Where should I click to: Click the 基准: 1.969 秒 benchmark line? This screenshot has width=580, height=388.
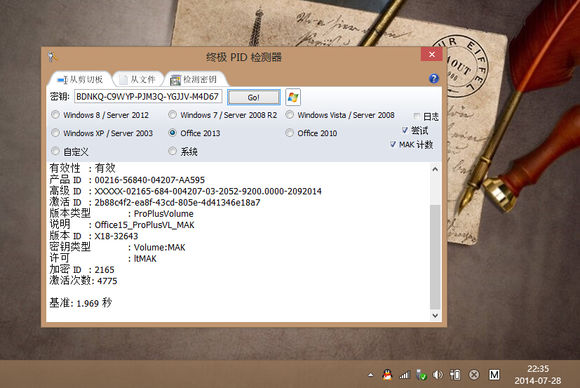click(81, 303)
